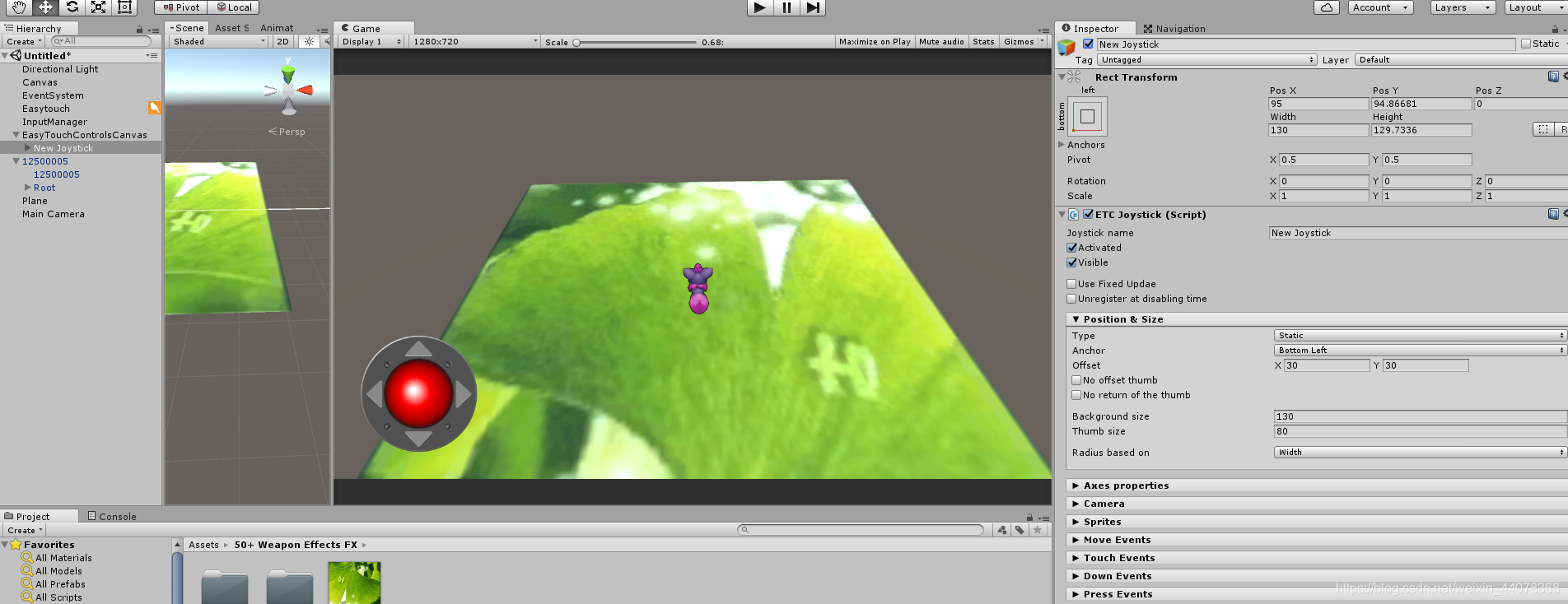Toggle Maximize on Play

[x=875, y=41]
